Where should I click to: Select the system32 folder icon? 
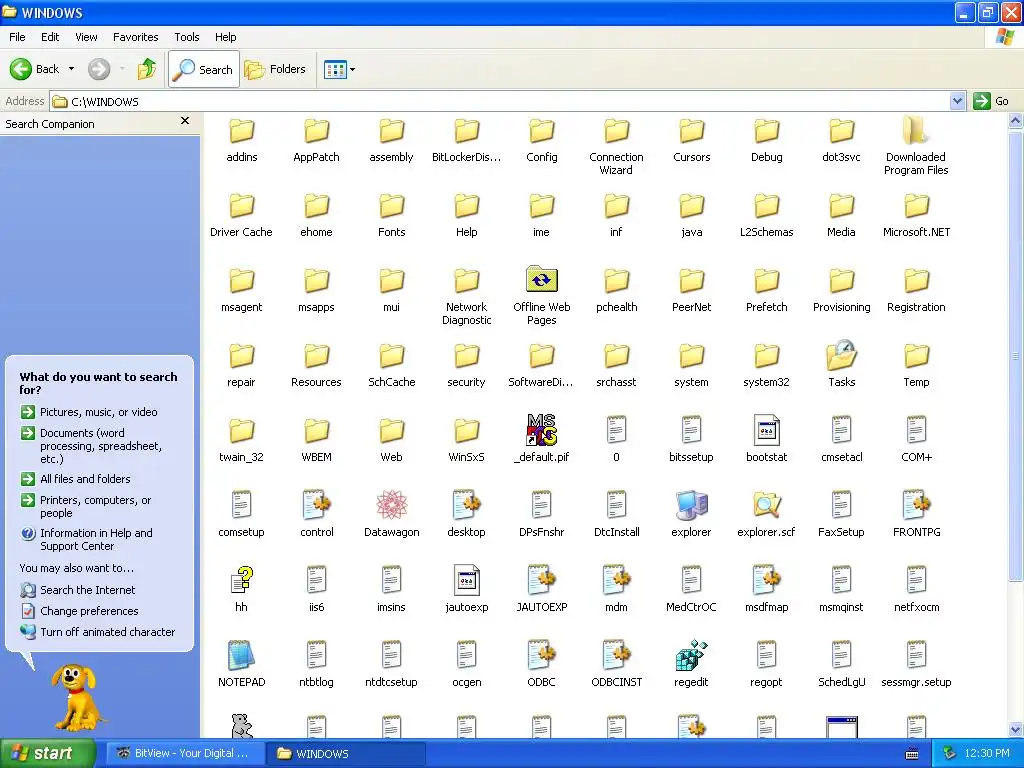click(x=766, y=356)
